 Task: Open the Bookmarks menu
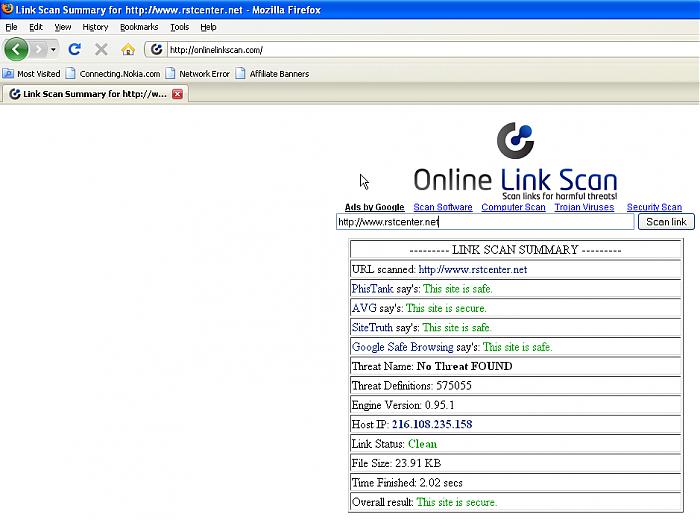(139, 27)
